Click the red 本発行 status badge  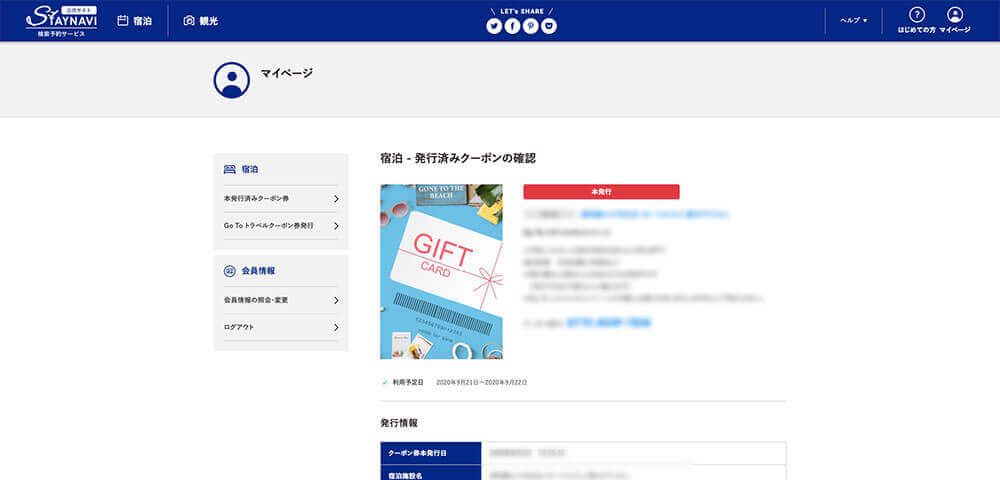coord(601,192)
